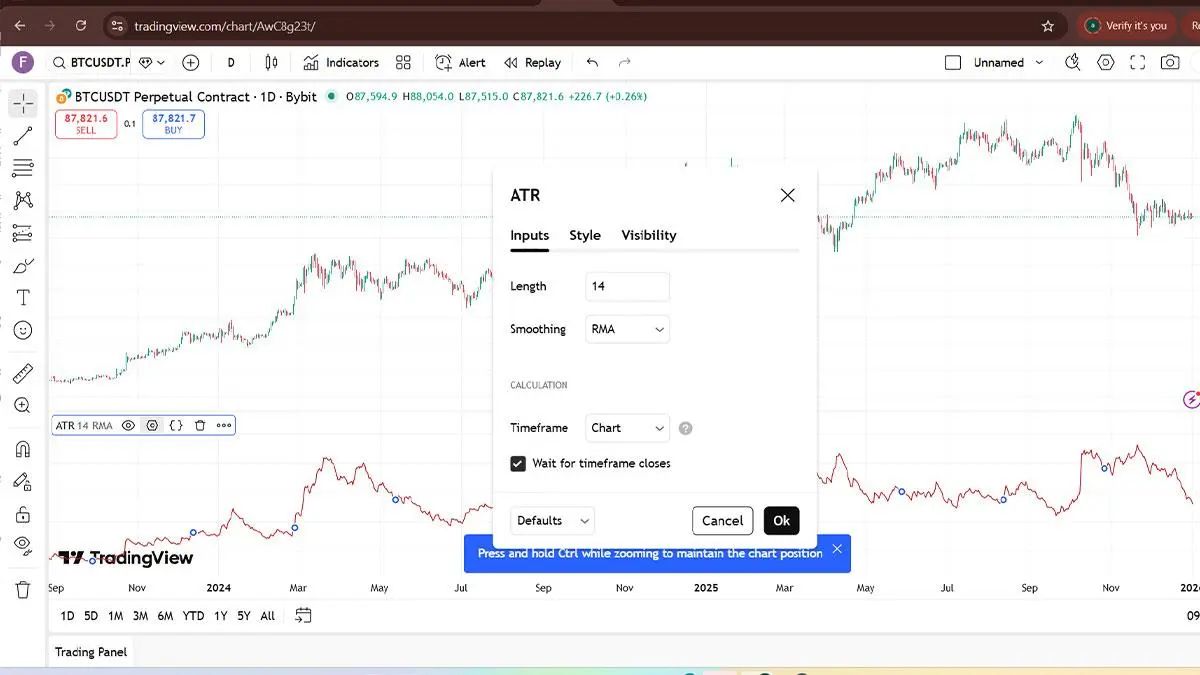
Task: Select the ruler measure tool
Action: [x=23, y=373]
